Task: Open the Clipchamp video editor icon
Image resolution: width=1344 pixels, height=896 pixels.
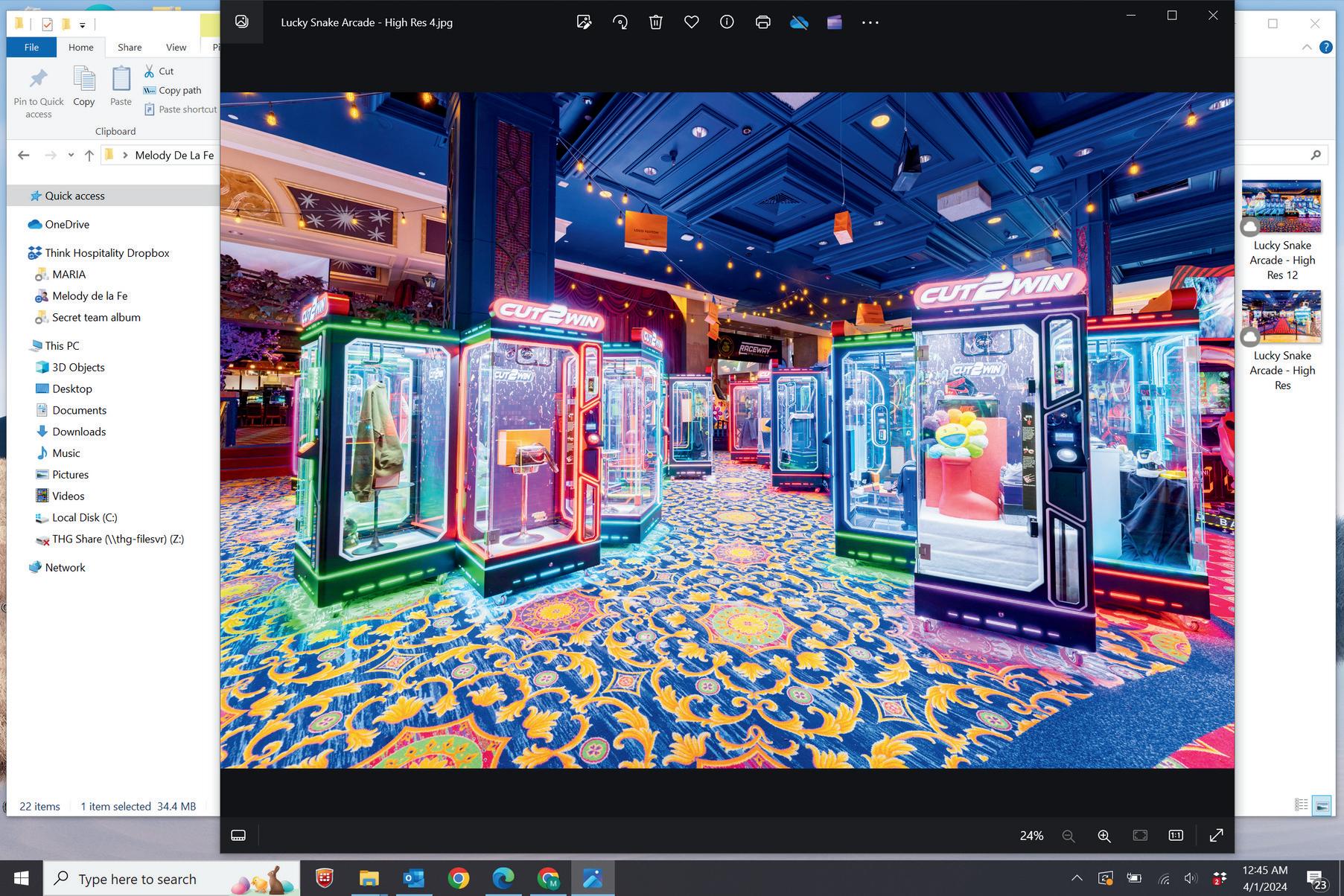Action: pos(834,22)
